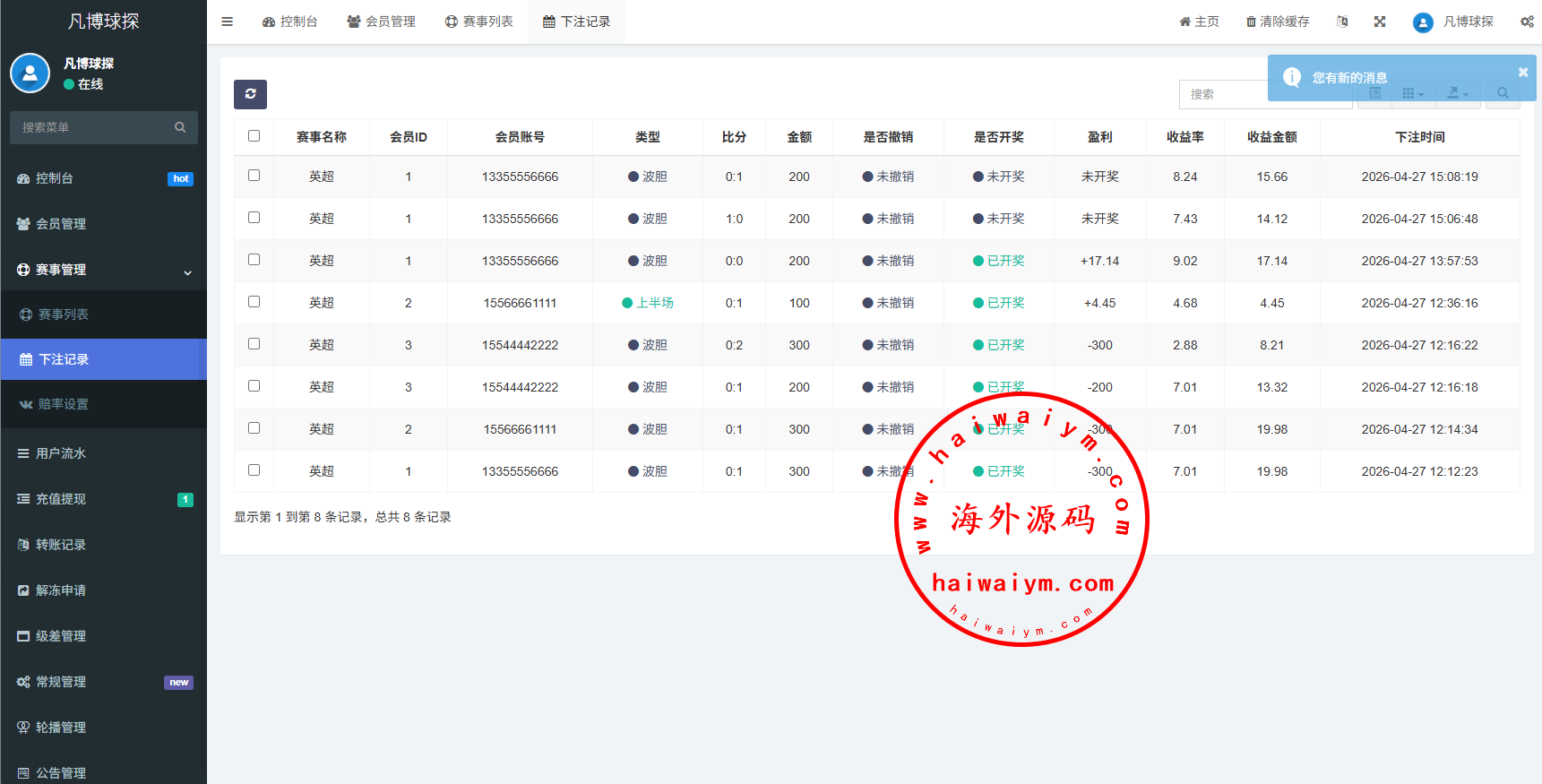Select checkbox for the 上半场 bet row
1542x784 pixels.
click(254, 302)
